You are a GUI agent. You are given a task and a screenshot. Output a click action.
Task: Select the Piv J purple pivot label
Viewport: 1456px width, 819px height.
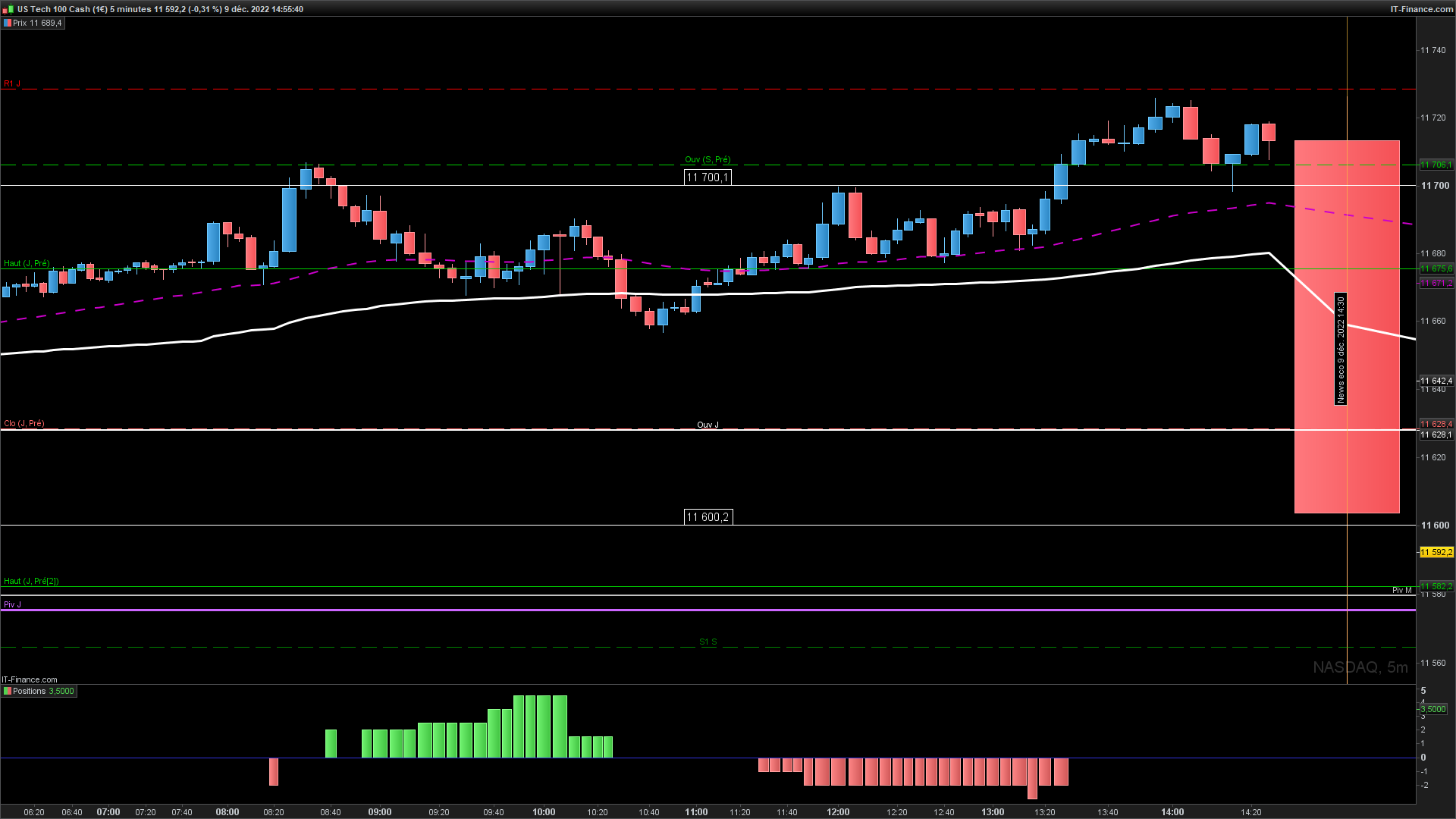[12, 604]
